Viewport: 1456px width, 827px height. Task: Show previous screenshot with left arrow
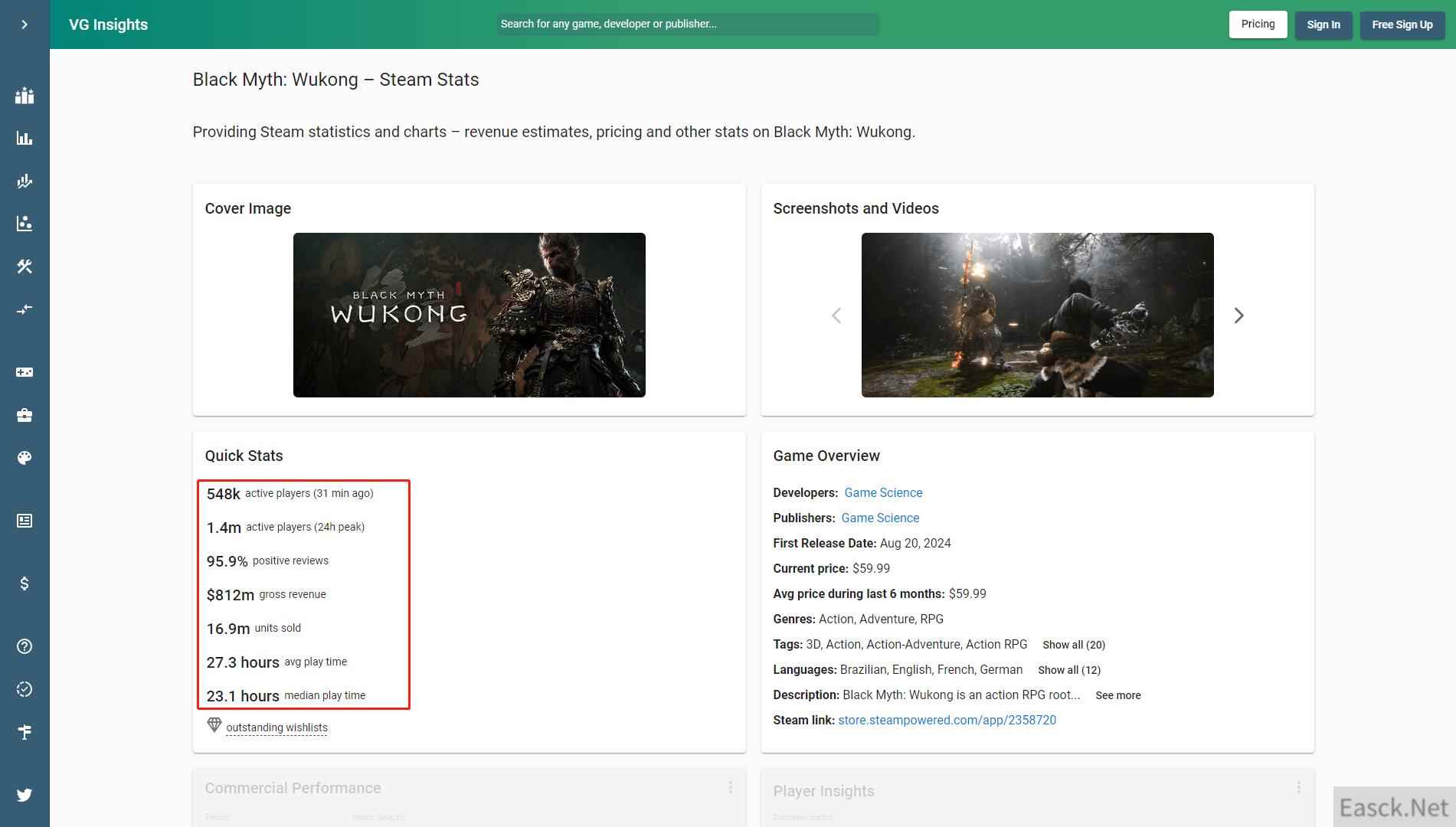click(836, 315)
